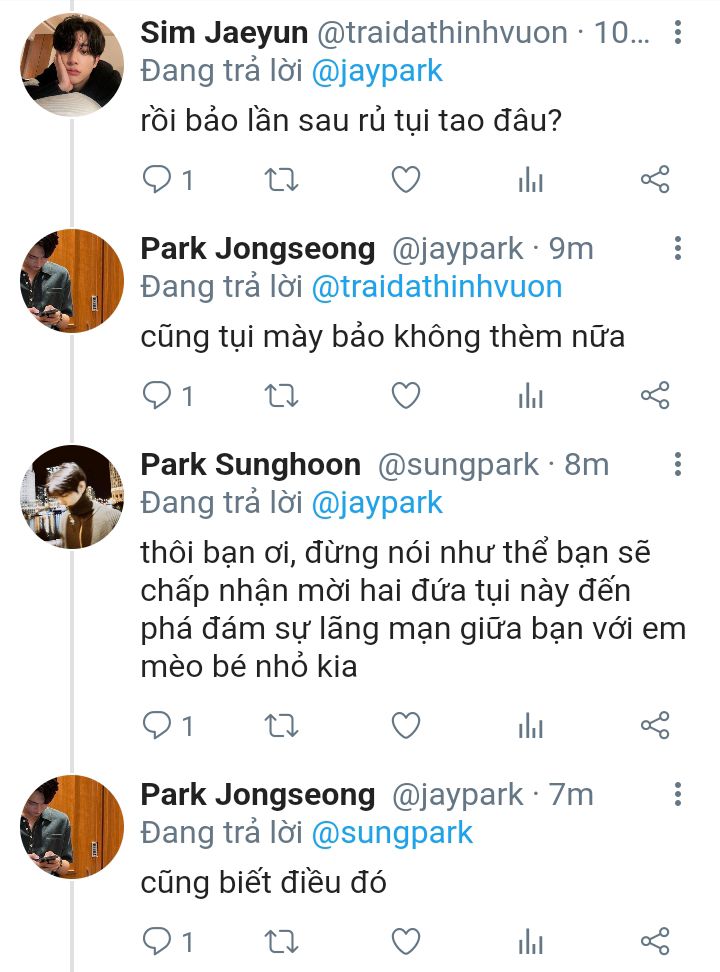
Task: Share Park Sunghoon's tweet
Action: coord(654,725)
